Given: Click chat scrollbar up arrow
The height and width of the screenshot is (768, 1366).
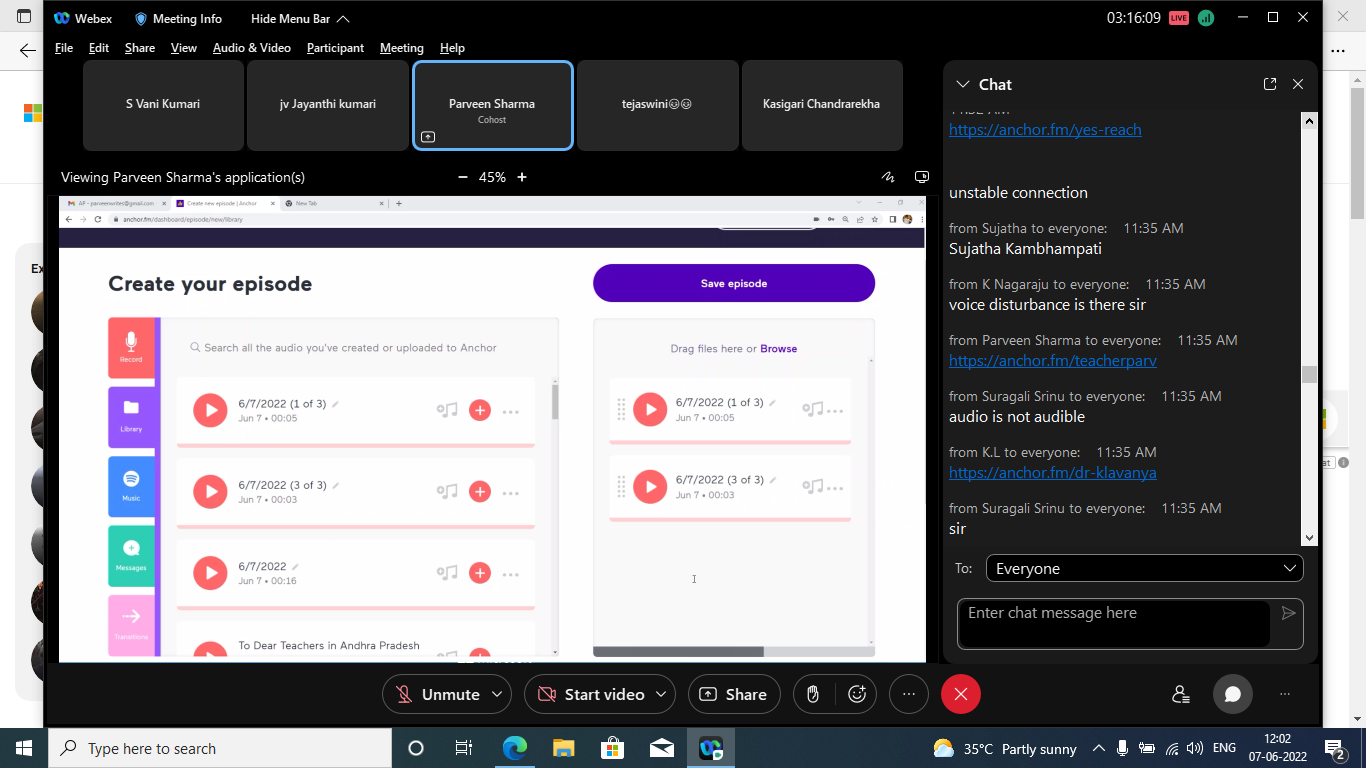Looking at the screenshot, I should [1309, 120].
